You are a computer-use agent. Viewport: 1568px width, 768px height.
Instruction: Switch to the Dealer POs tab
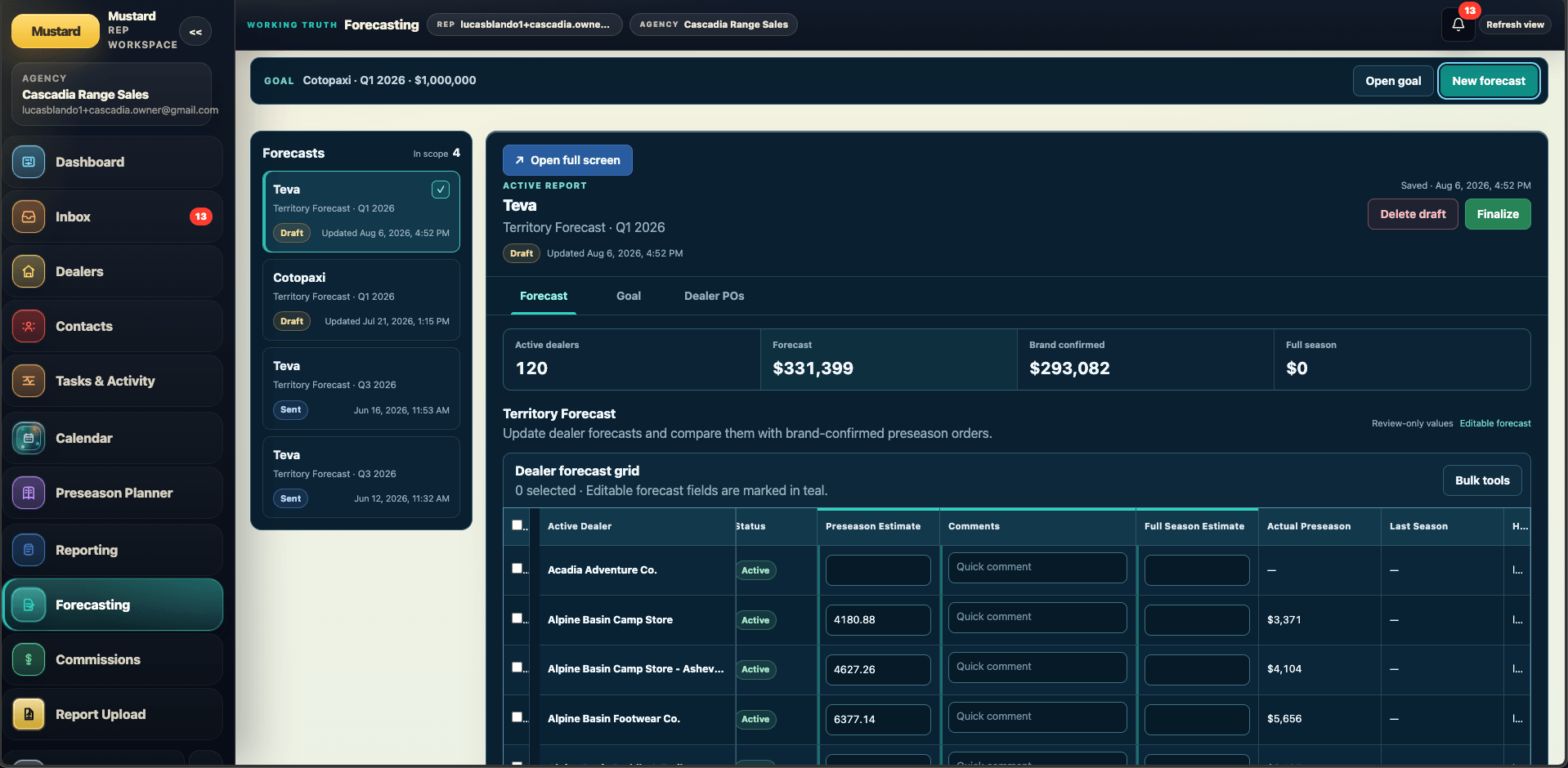click(715, 296)
